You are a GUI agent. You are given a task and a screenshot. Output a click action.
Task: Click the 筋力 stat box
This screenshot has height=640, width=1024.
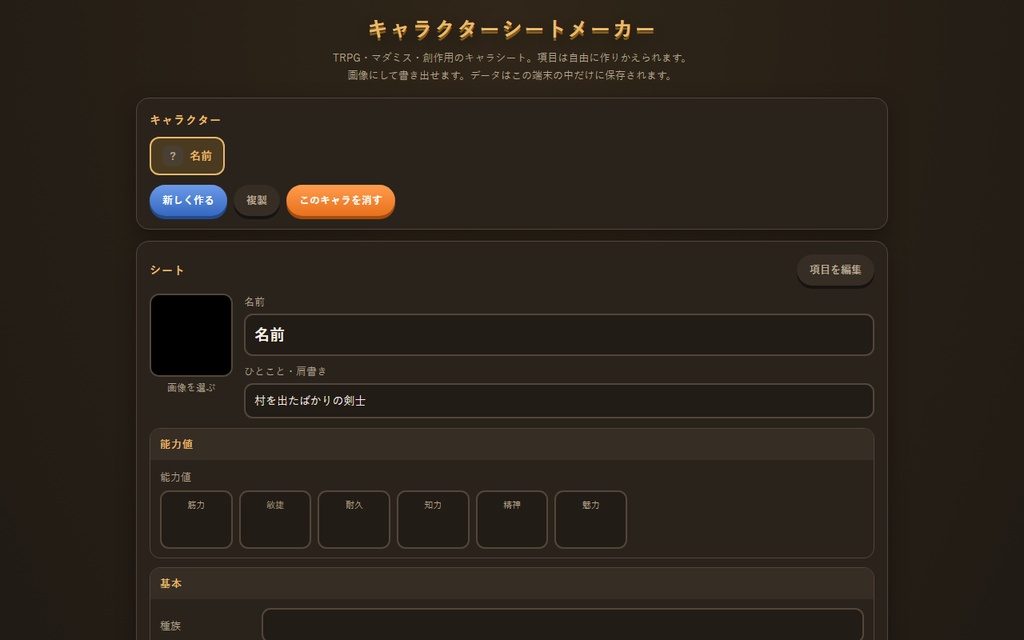coord(196,520)
